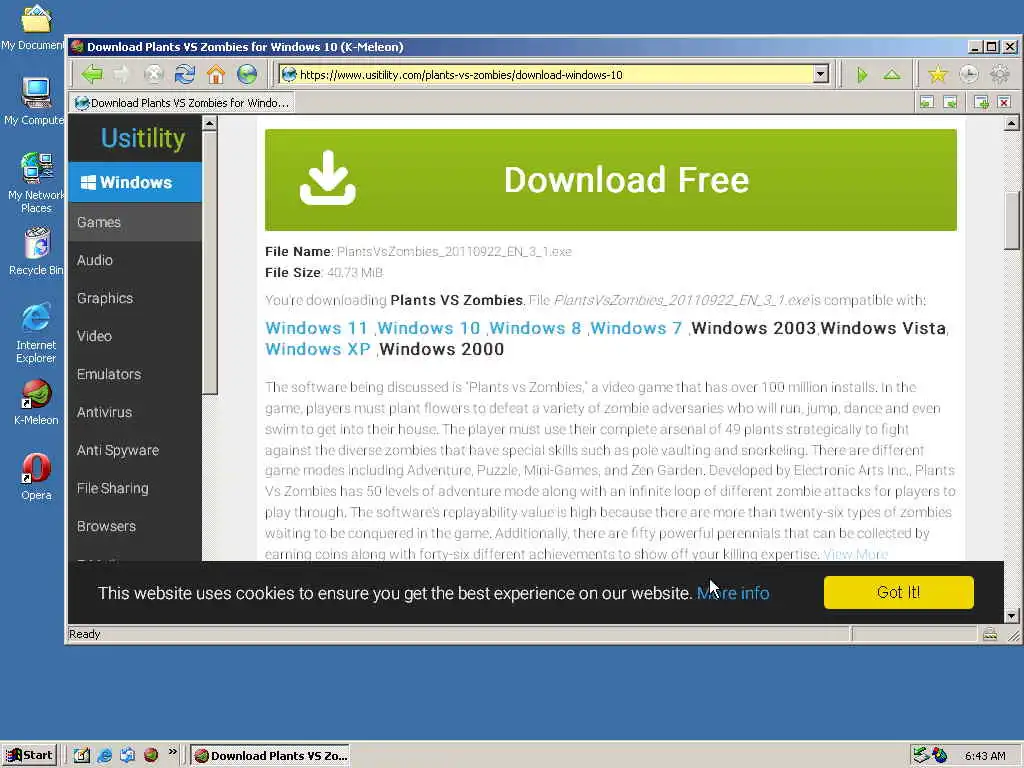Follow the Windows 7 compatibility link
The width and height of the screenshot is (1024, 768).
[x=636, y=328]
